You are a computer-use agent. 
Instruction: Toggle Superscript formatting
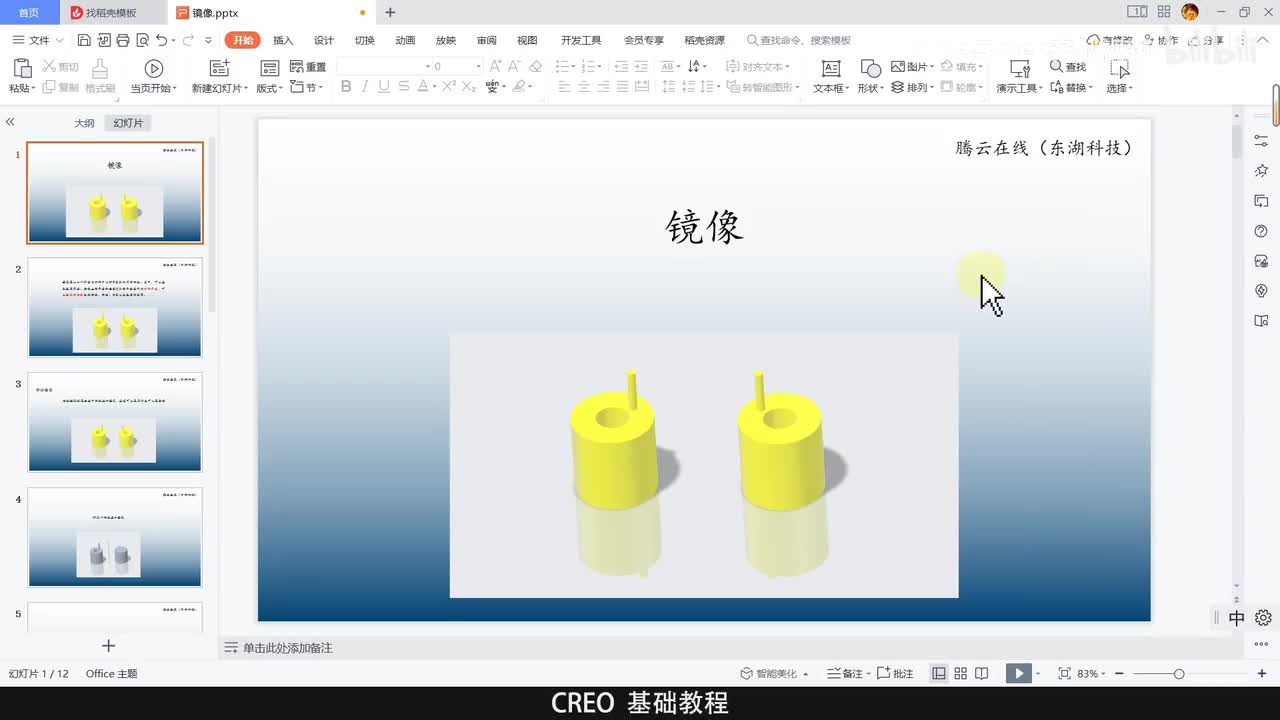449,87
